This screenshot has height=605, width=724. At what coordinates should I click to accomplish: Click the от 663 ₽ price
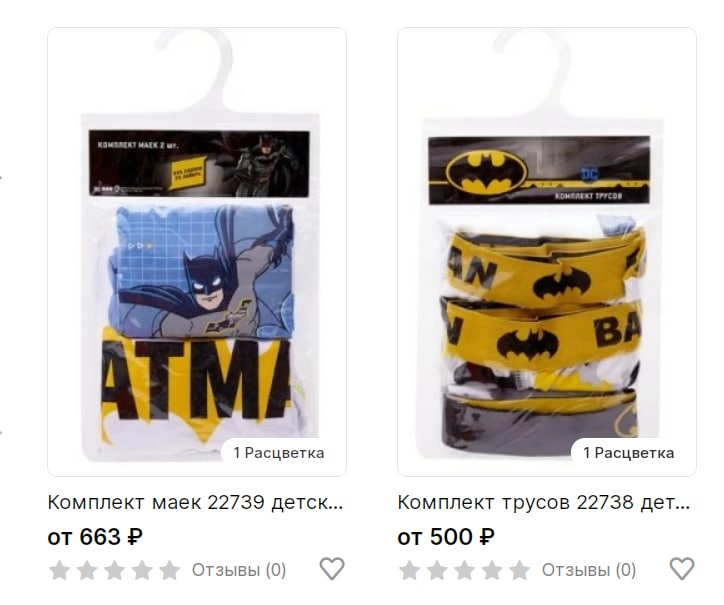[95, 537]
